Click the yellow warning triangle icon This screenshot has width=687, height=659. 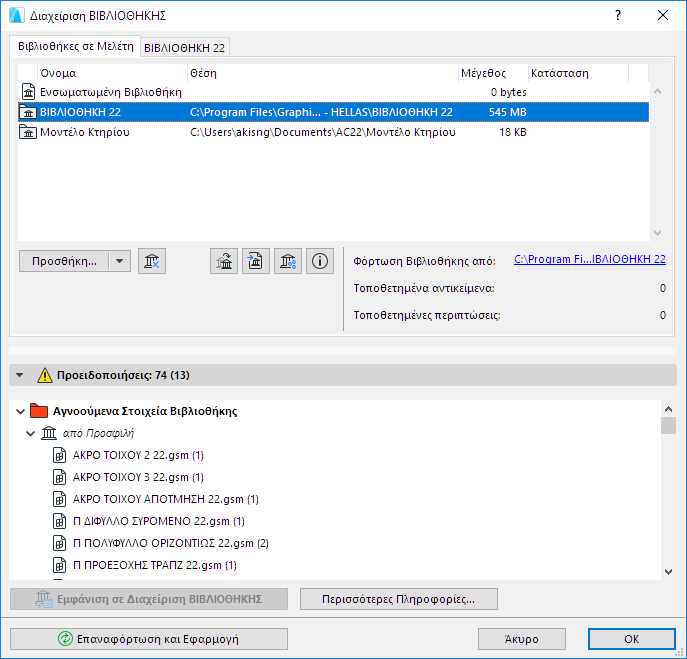[45, 376]
